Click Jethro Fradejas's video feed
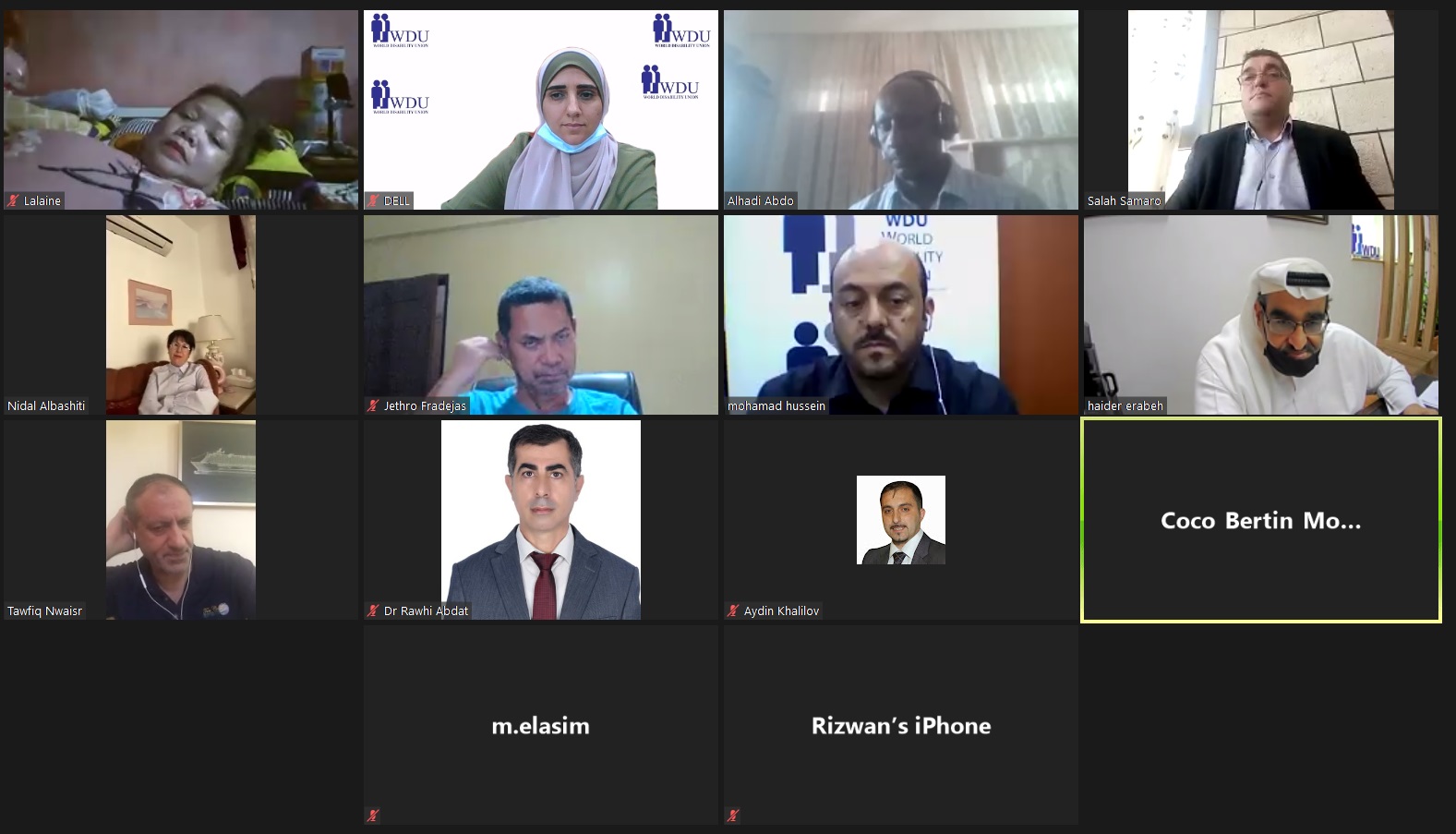 click(541, 315)
